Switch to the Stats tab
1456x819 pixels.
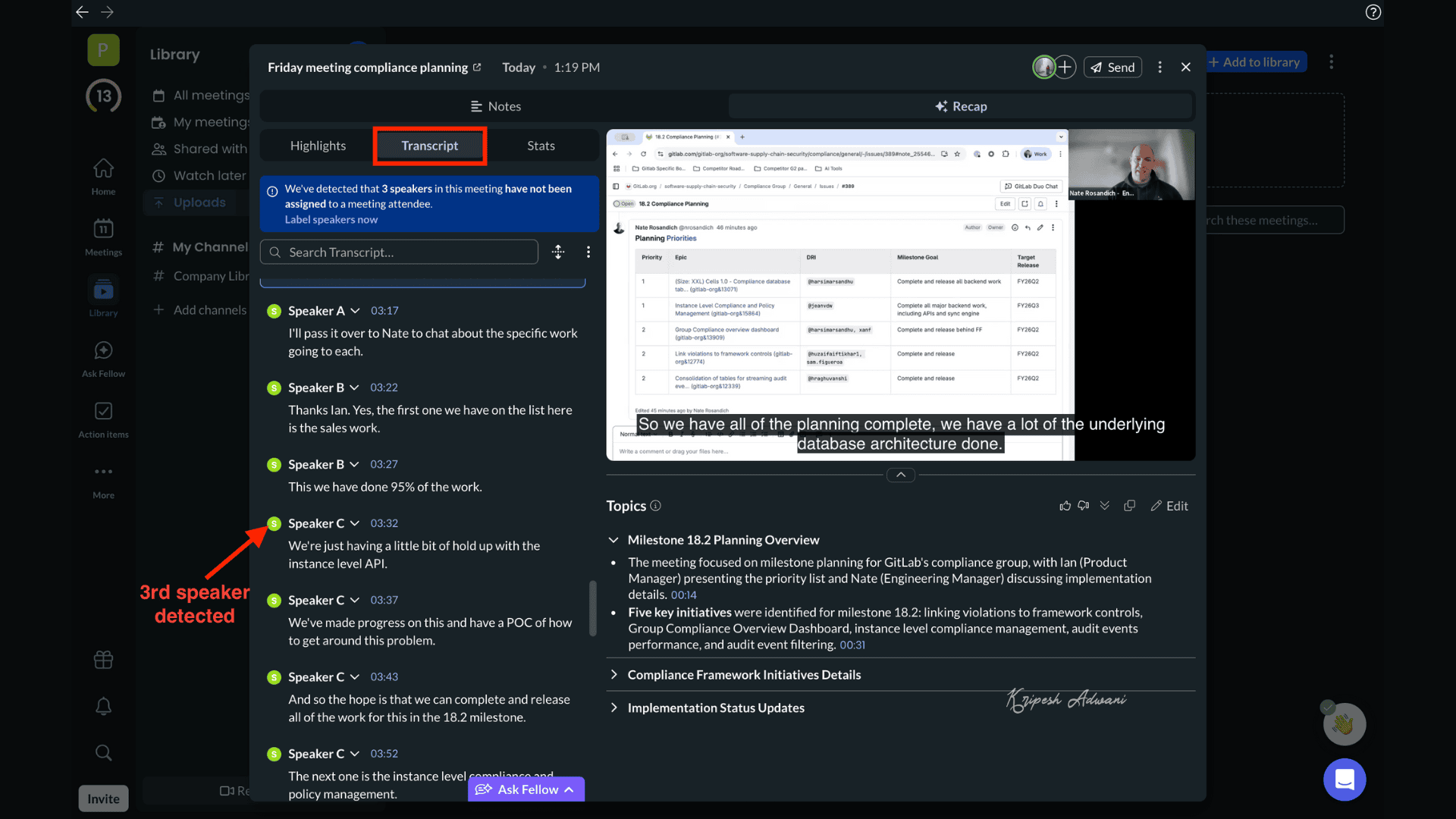click(x=541, y=146)
